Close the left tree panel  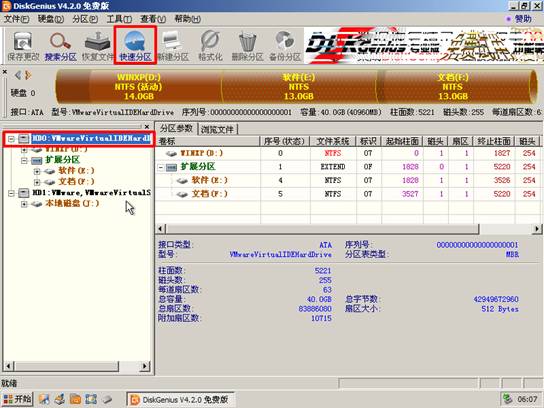(147, 127)
